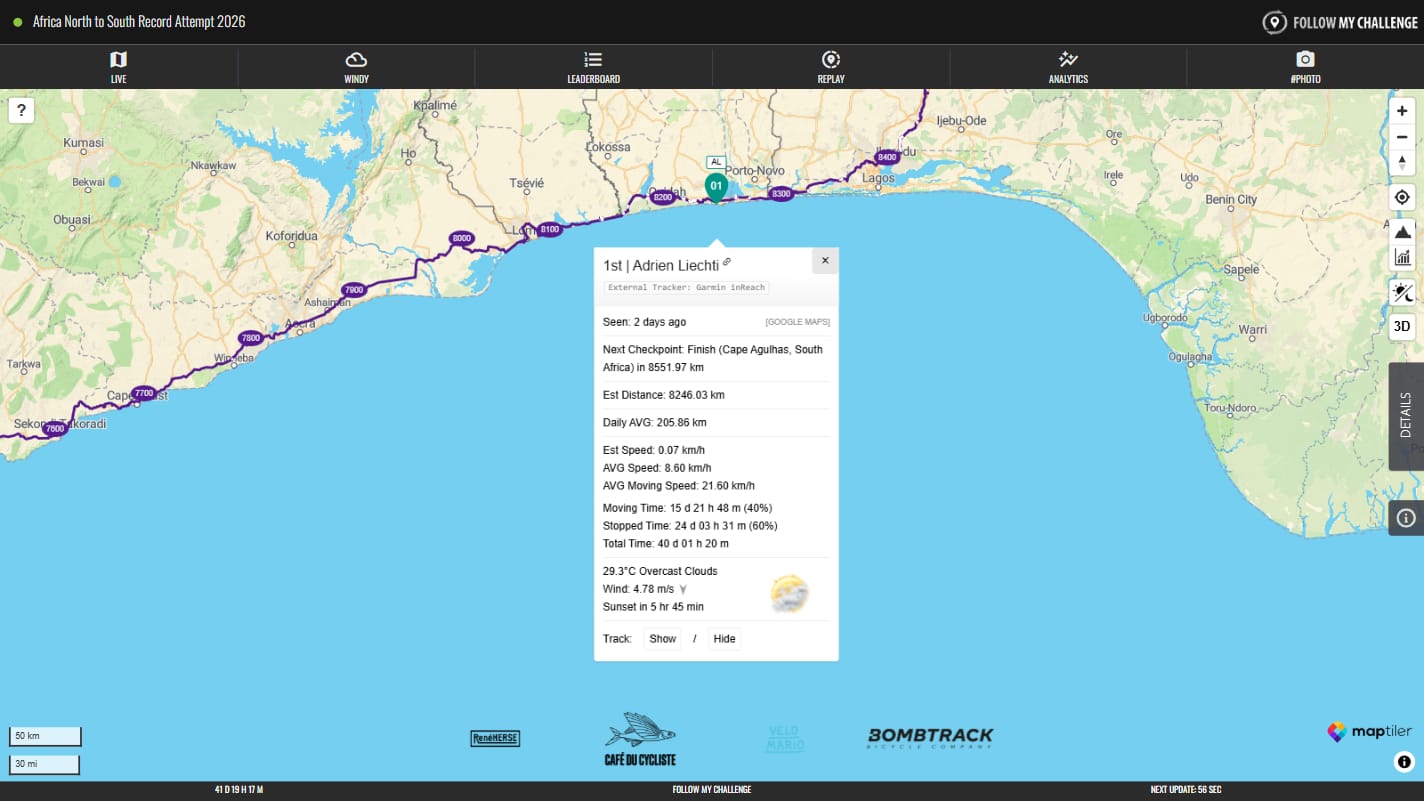Click the 01 rider map marker

[x=716, y=186]
